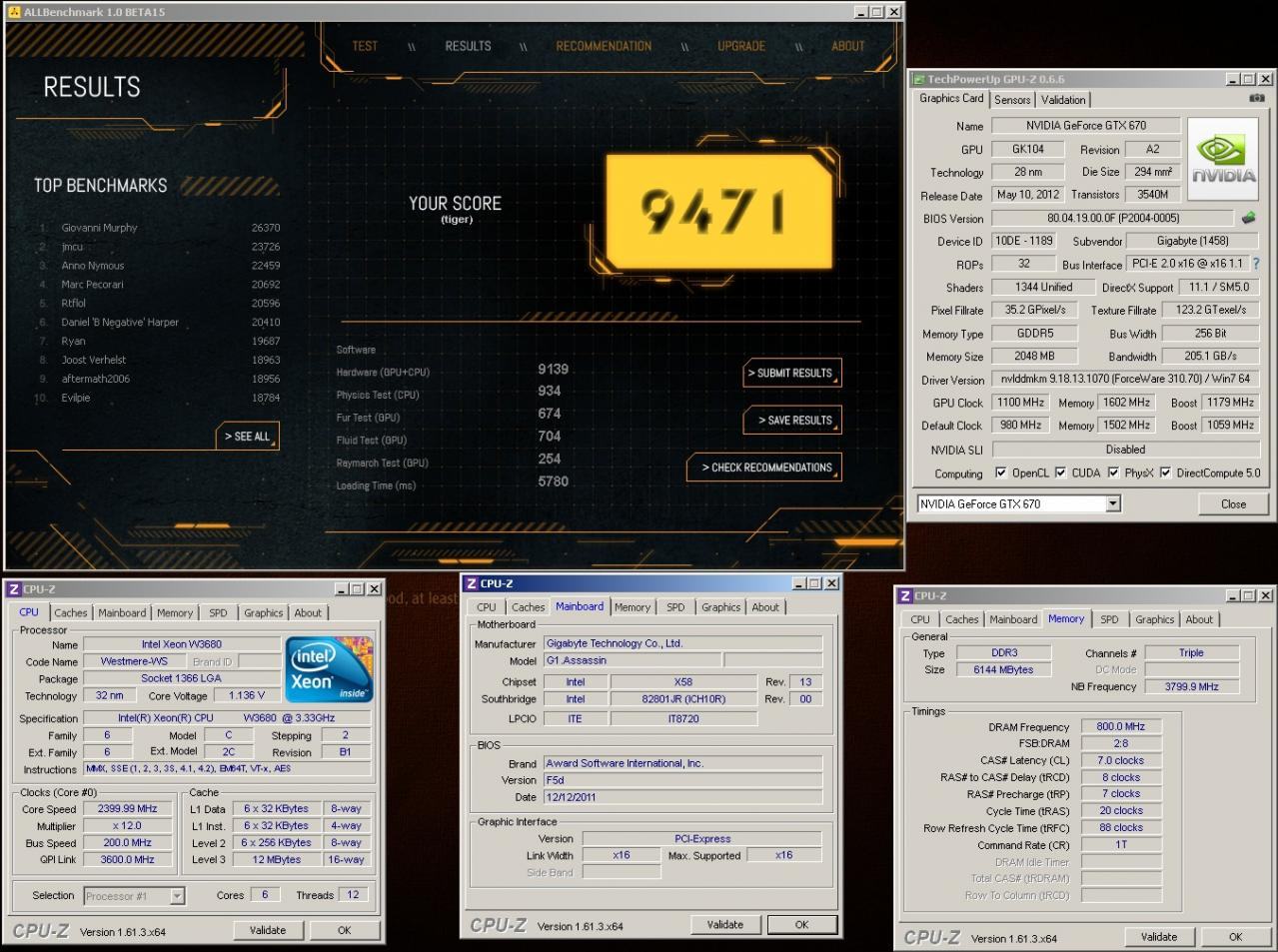Click Validate in CPU-Z Memory window
1278x952 pixels.
click(x=1158, y=937)
